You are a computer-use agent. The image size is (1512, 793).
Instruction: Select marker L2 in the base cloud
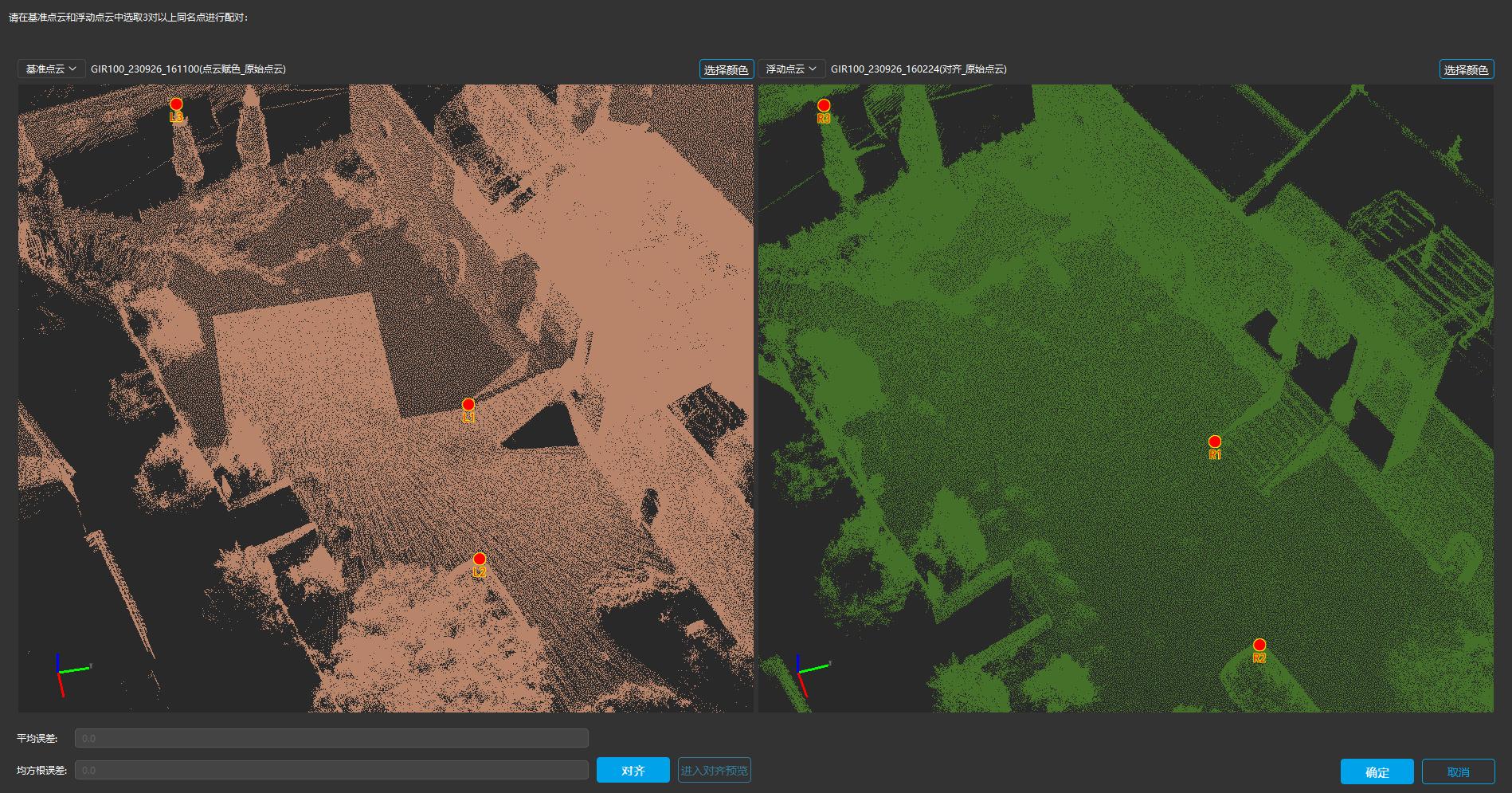pyautogui.click(x=479, y=559)
